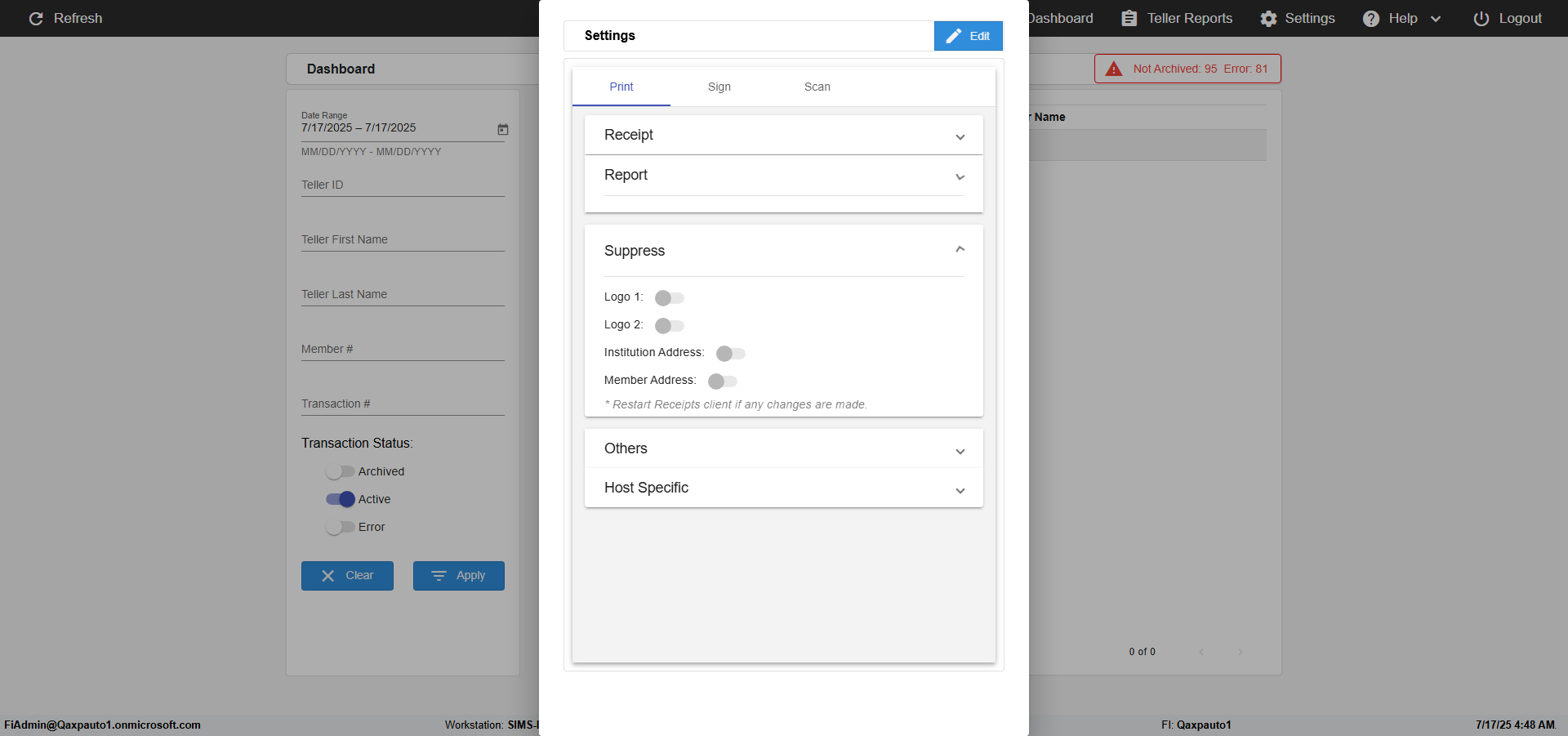Toggle the Logo 2 suppress switch
The image size is (1568, 736).
(x=670, y=326)
